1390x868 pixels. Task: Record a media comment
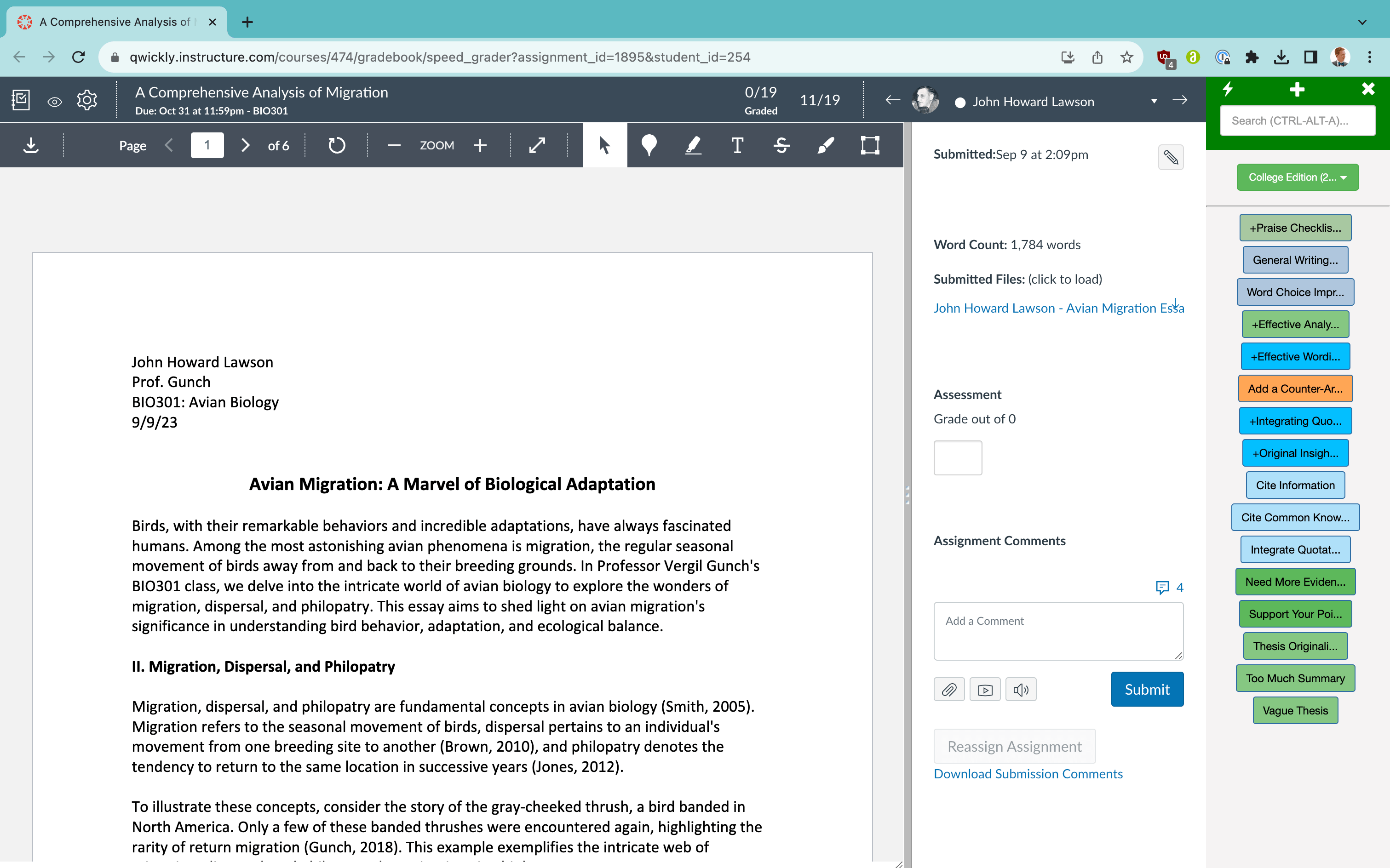(x=984, y=689)
